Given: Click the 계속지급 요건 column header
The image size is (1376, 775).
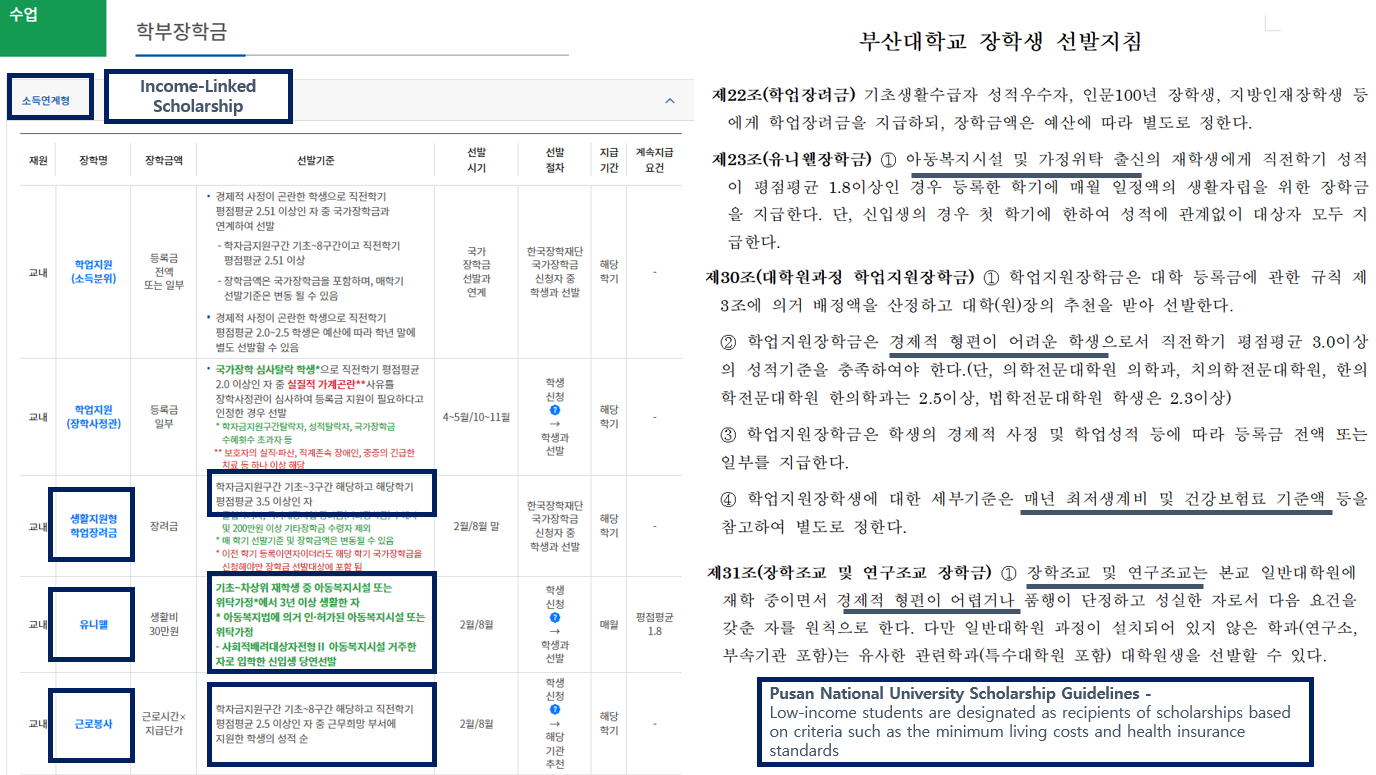Looking at the screenshot, I should 655,160.
